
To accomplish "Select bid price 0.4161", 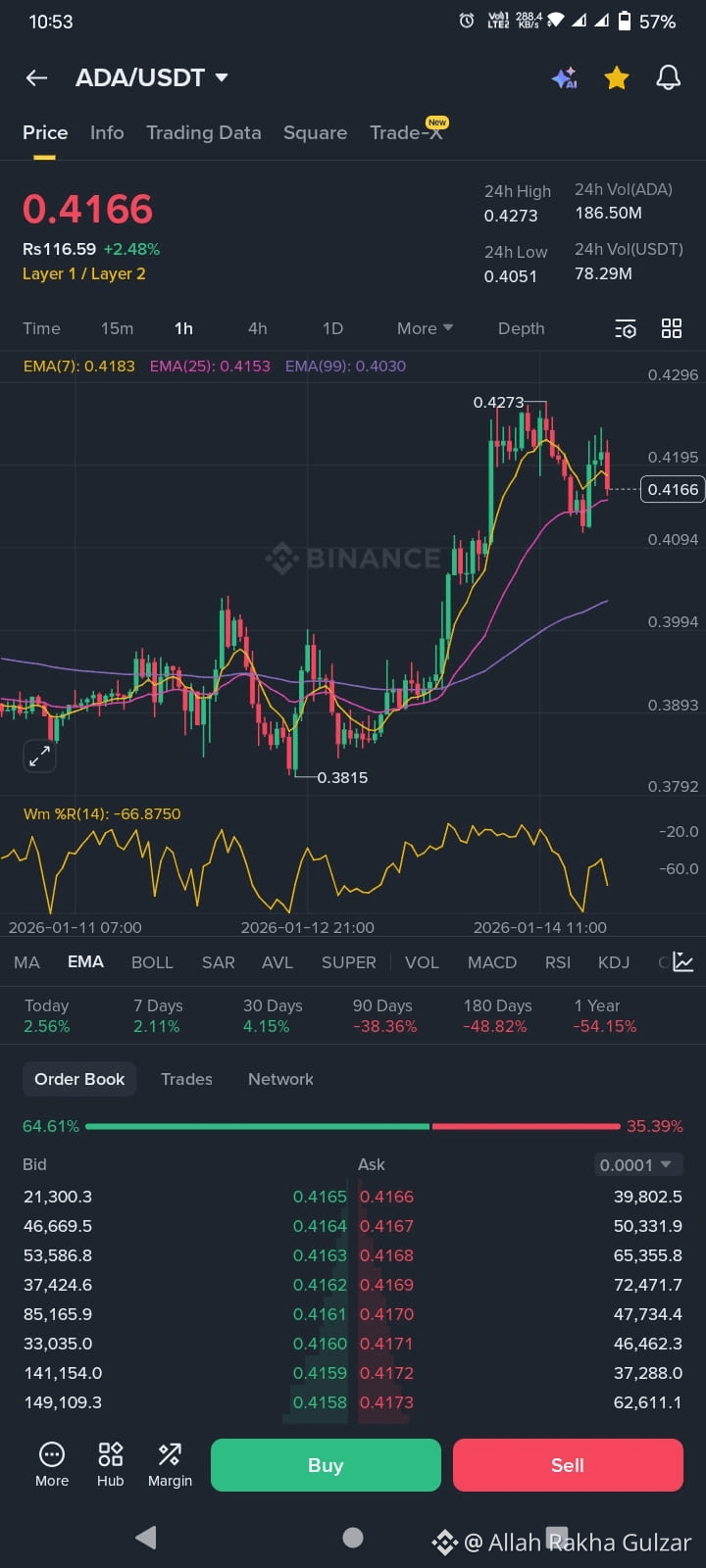I will (320, 1314).
